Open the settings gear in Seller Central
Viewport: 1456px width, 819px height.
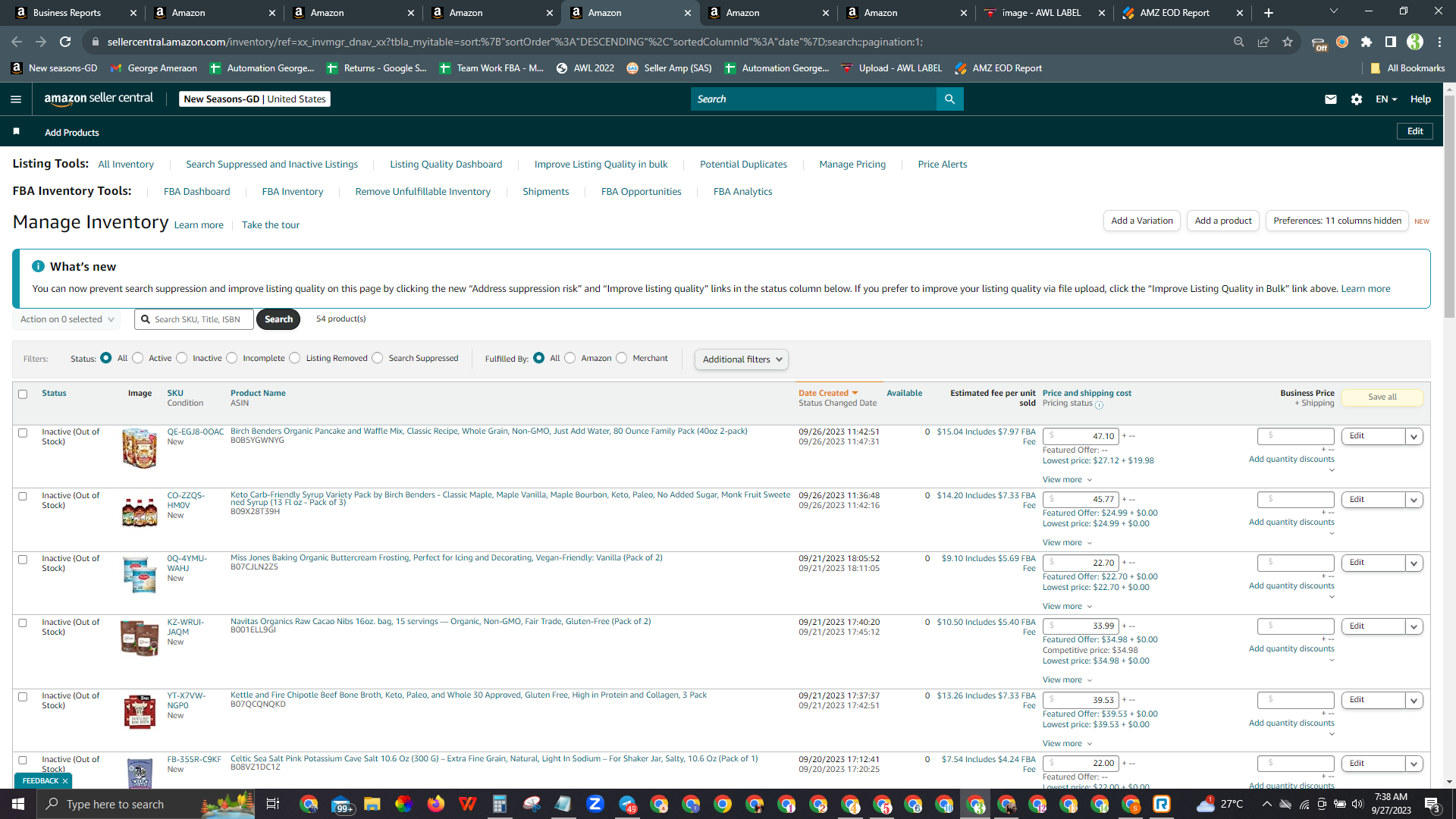point(1357,99)
